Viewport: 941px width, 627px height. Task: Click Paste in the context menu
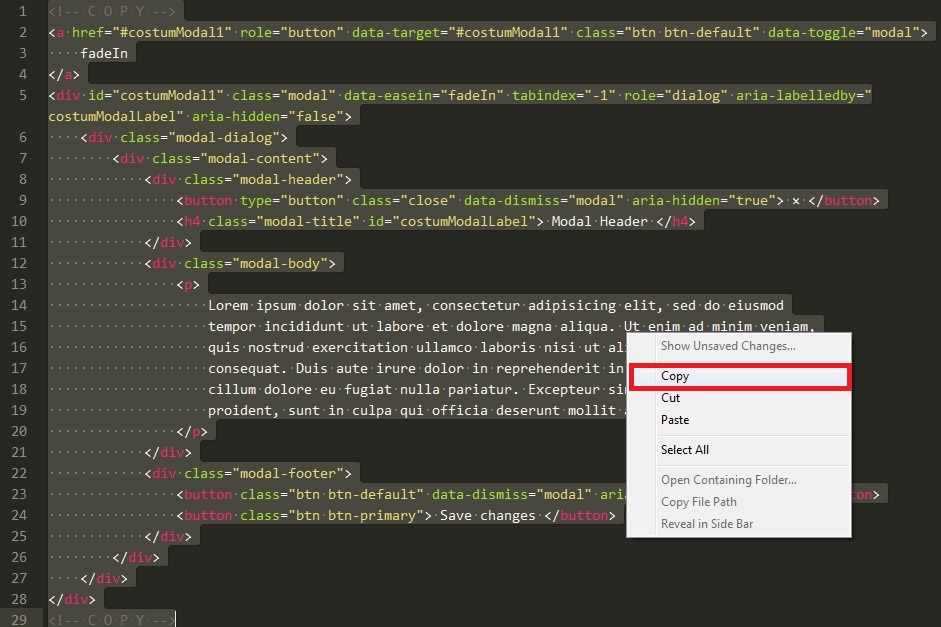[675, 420]
